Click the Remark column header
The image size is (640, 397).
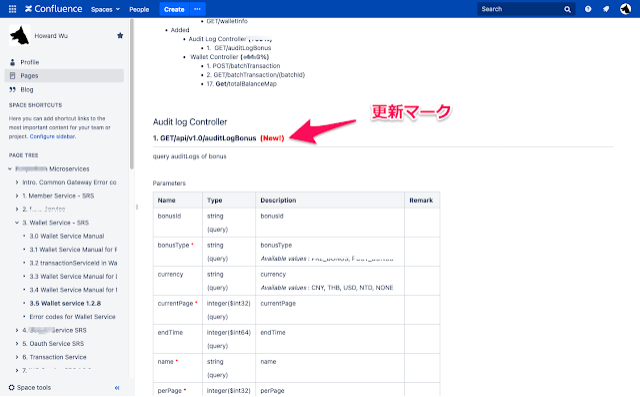[421, 200]
